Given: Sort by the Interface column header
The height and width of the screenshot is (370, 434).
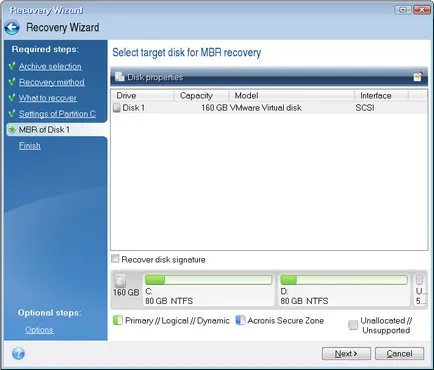Looking at the screenshot, I should pyautogui.click(x=381, y=96).
